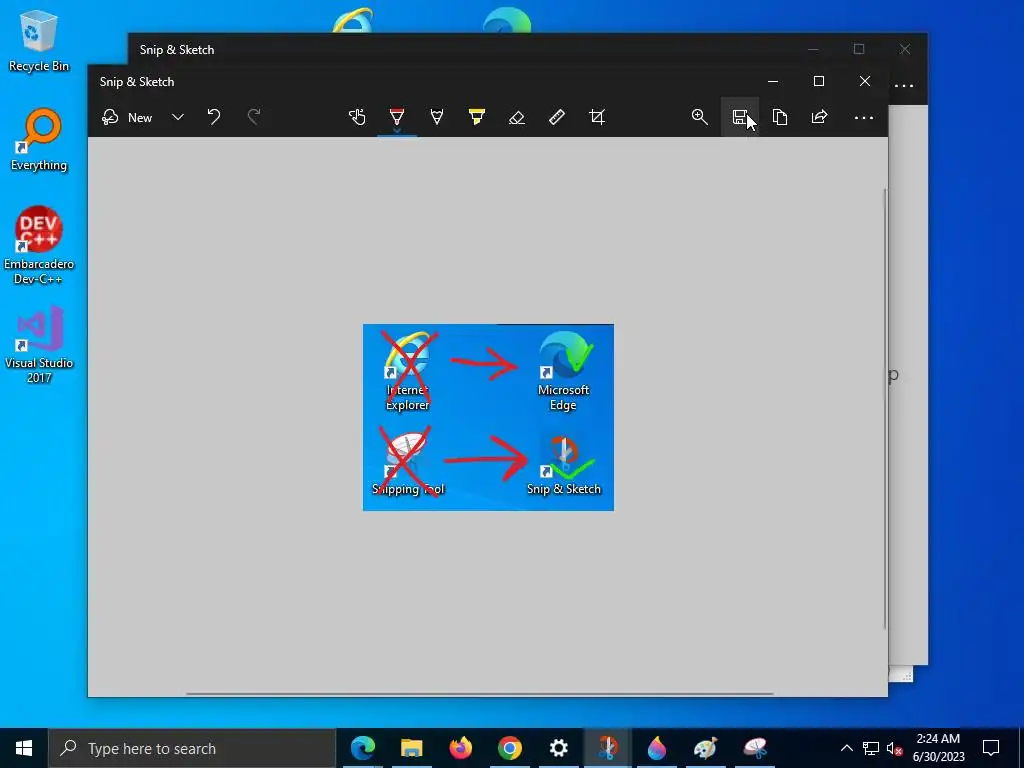The width and height of the screenshot is (1024, 768).
Task: Open the Zoom magnifier control
Action: pos(699,117)
